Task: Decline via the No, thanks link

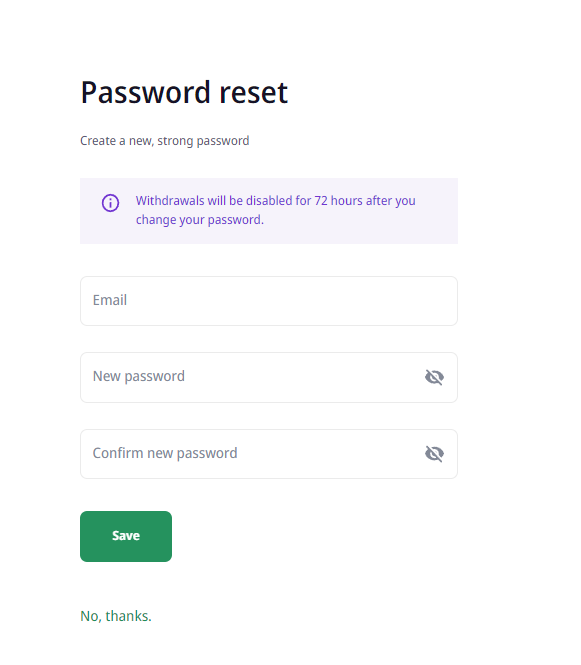Action: (x=116, y=616)
